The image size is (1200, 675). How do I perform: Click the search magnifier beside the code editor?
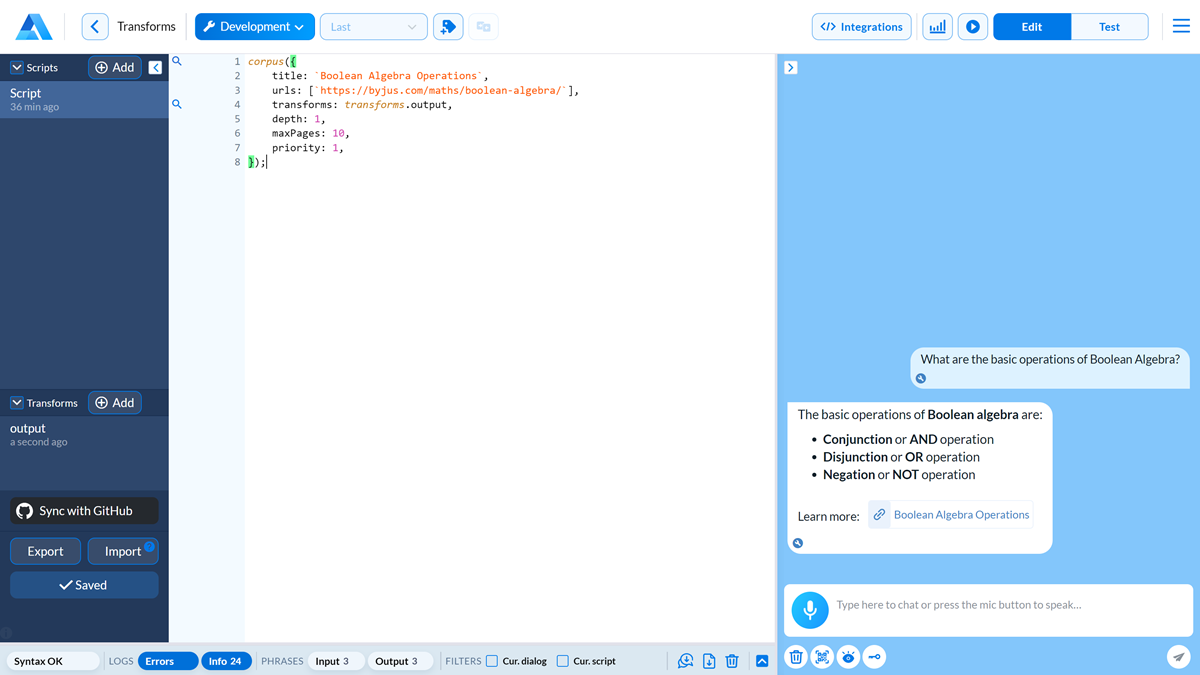(176, 60)
